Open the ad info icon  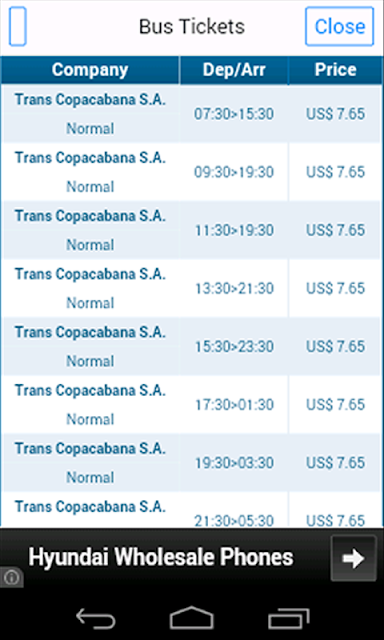[11, 577]
